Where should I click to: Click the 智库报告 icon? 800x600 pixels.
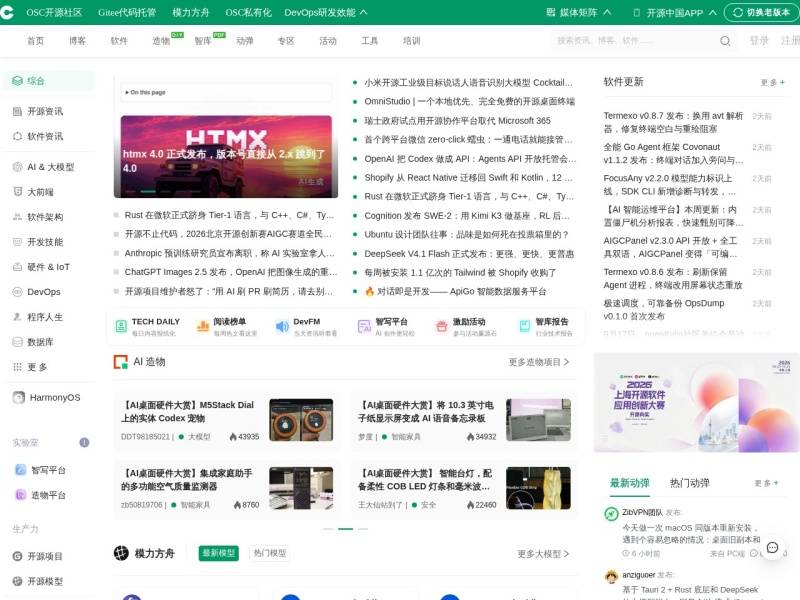tap(524, 327)
